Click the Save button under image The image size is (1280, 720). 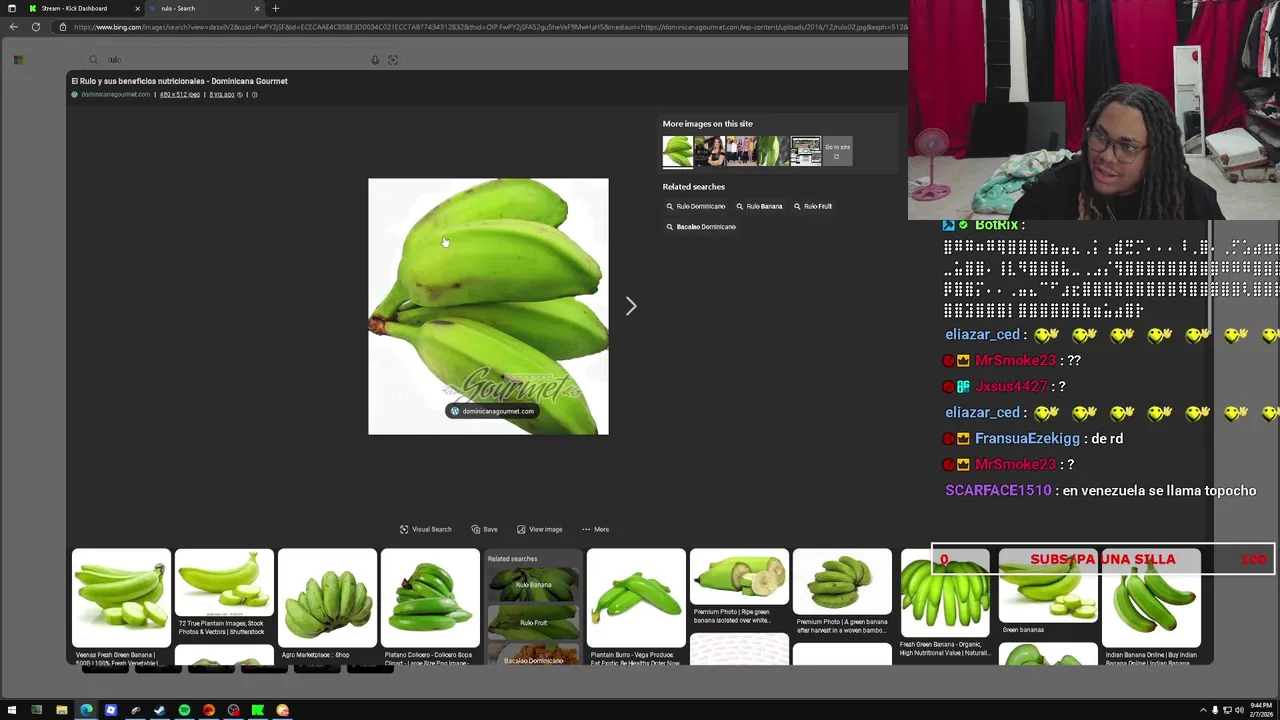pyautogui.click(x=484, y=529)
